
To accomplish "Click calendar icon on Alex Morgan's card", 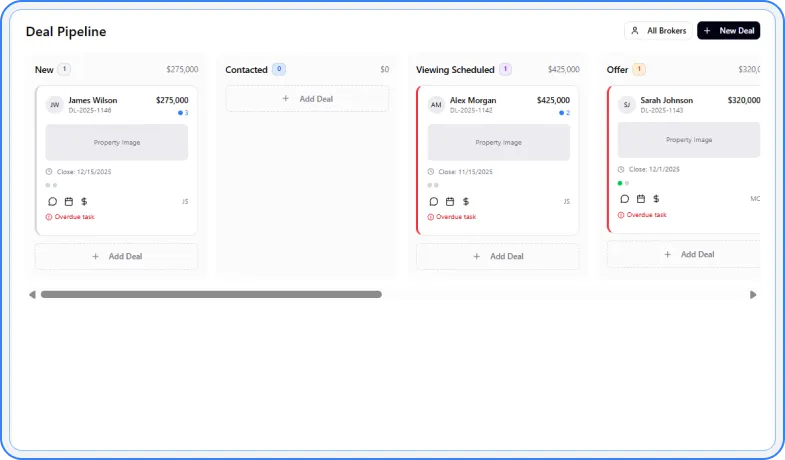I will coord(450,201).
